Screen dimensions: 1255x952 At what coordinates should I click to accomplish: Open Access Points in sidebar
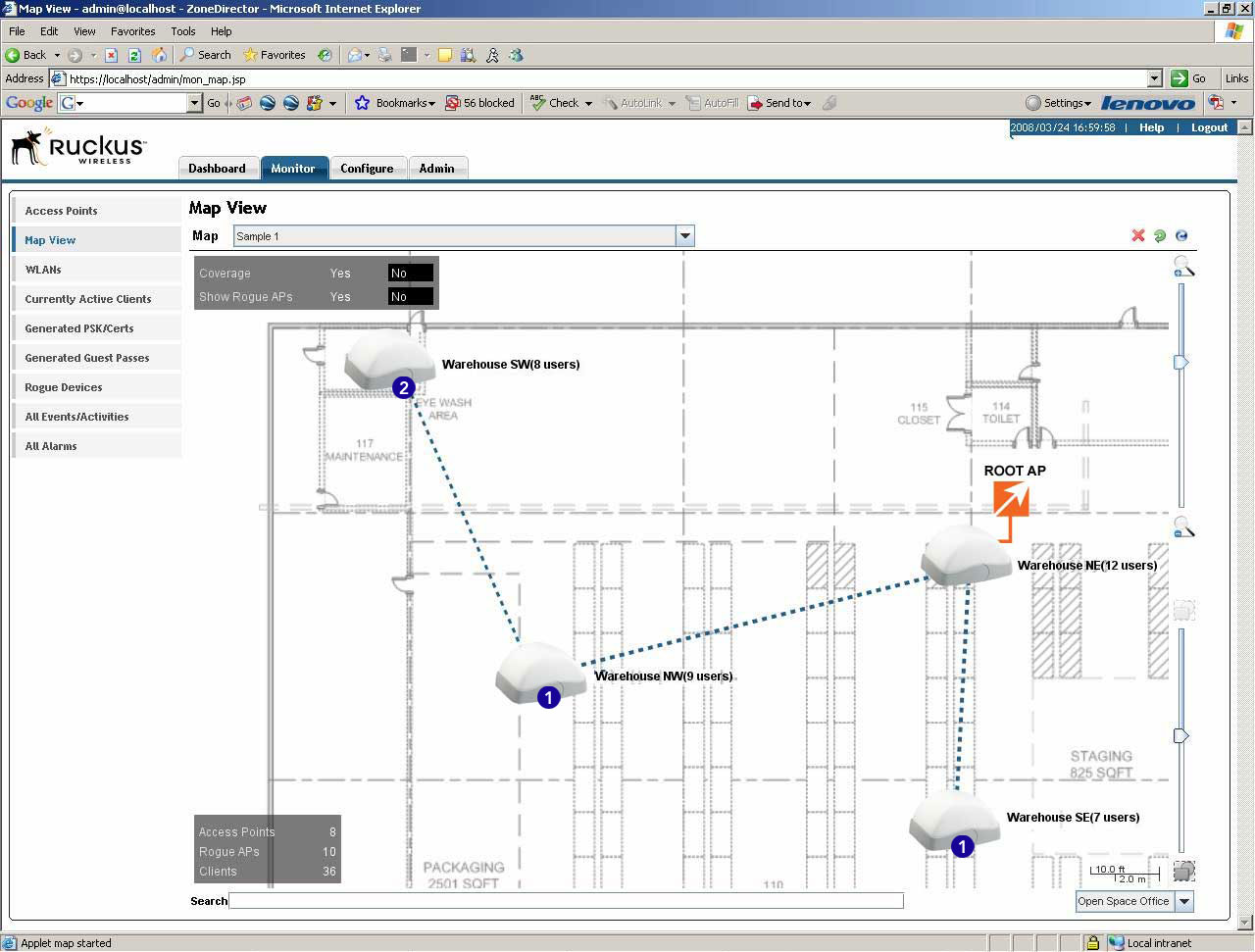(96, 211)
